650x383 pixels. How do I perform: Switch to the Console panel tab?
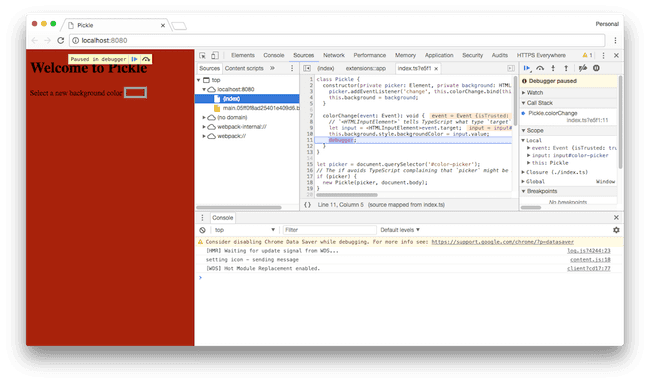(x=274, y=55)
